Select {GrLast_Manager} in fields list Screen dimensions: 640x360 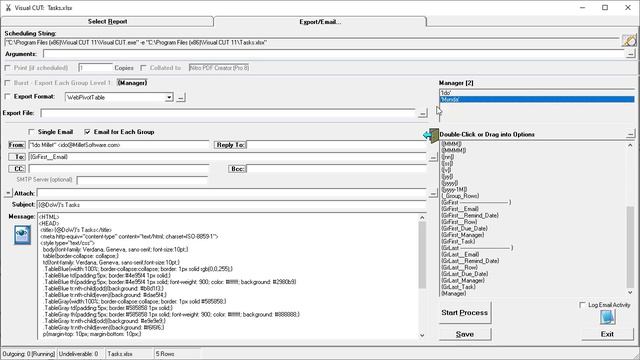tap(463, 280)
